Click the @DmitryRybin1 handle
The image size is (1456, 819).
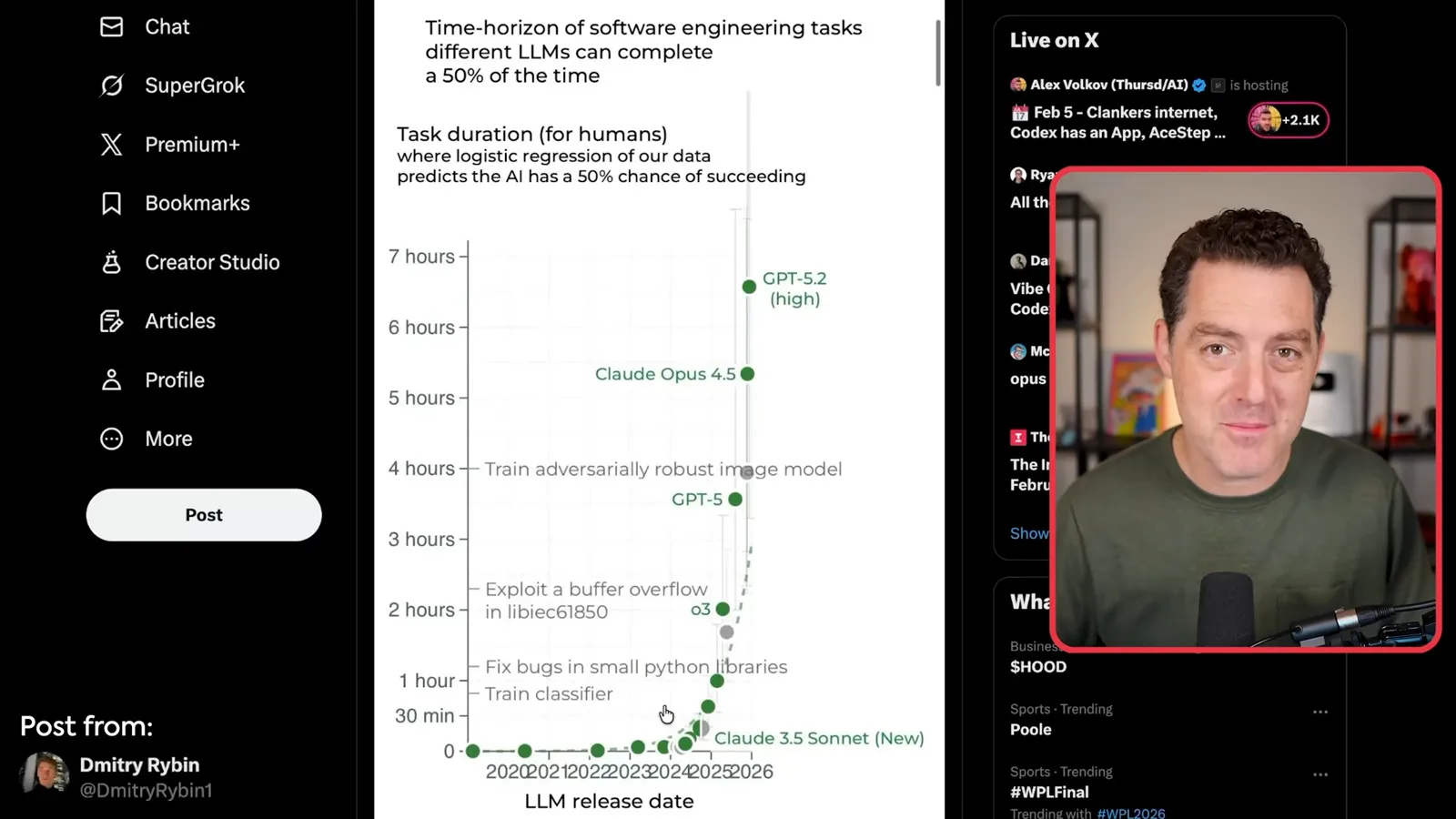point(146,791)
